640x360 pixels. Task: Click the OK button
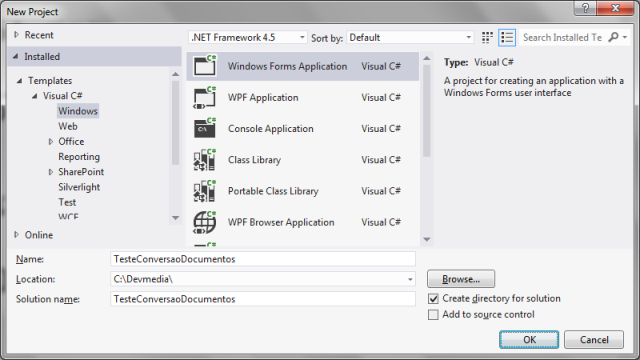[529, 340]
